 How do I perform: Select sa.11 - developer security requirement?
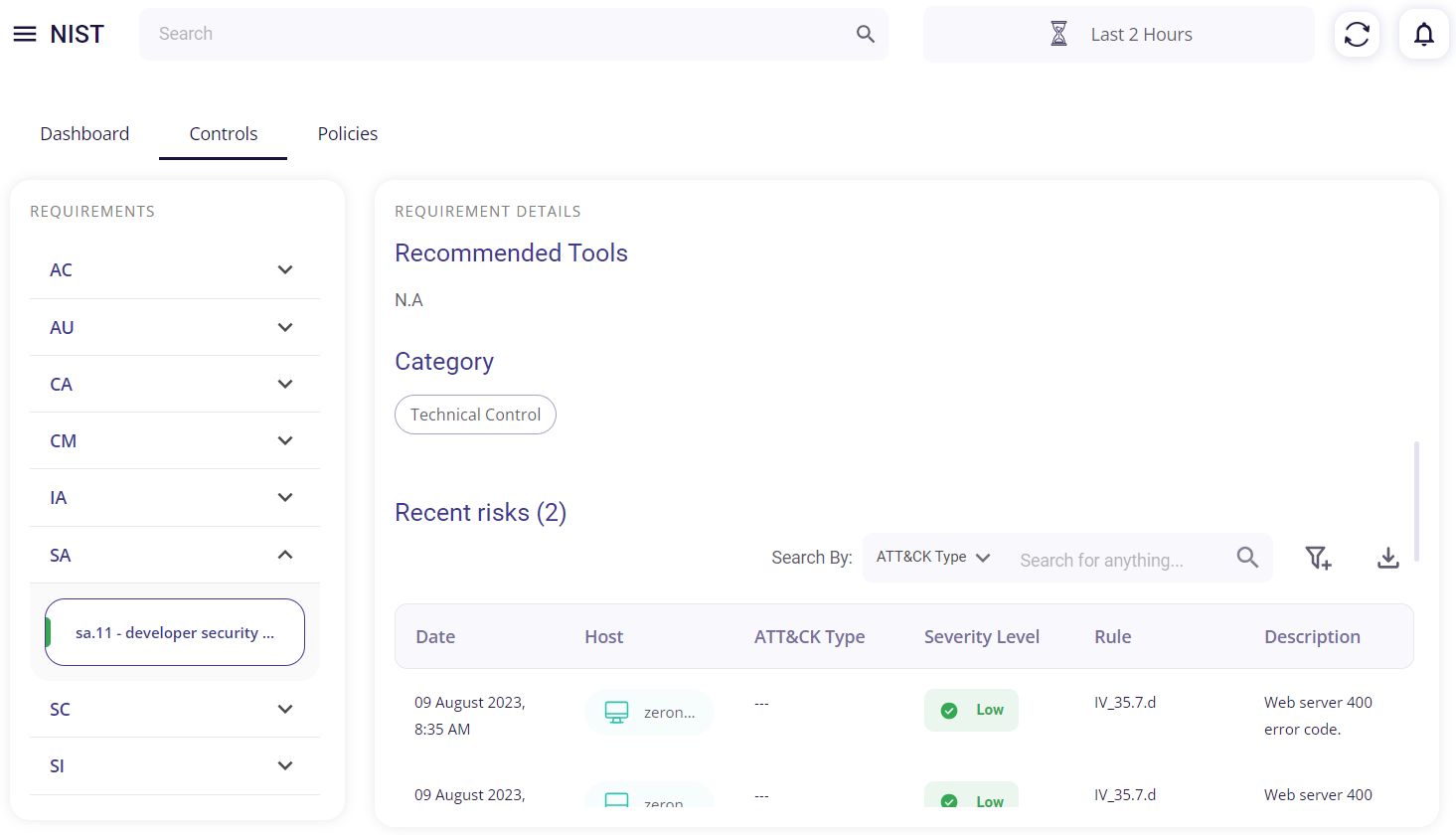(175, 632)
